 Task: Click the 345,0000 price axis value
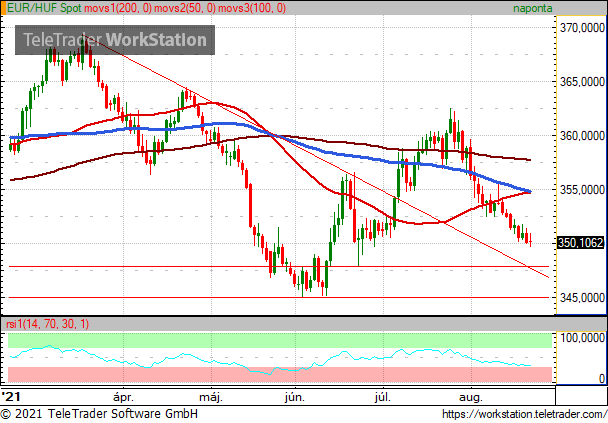coord(582,298)
